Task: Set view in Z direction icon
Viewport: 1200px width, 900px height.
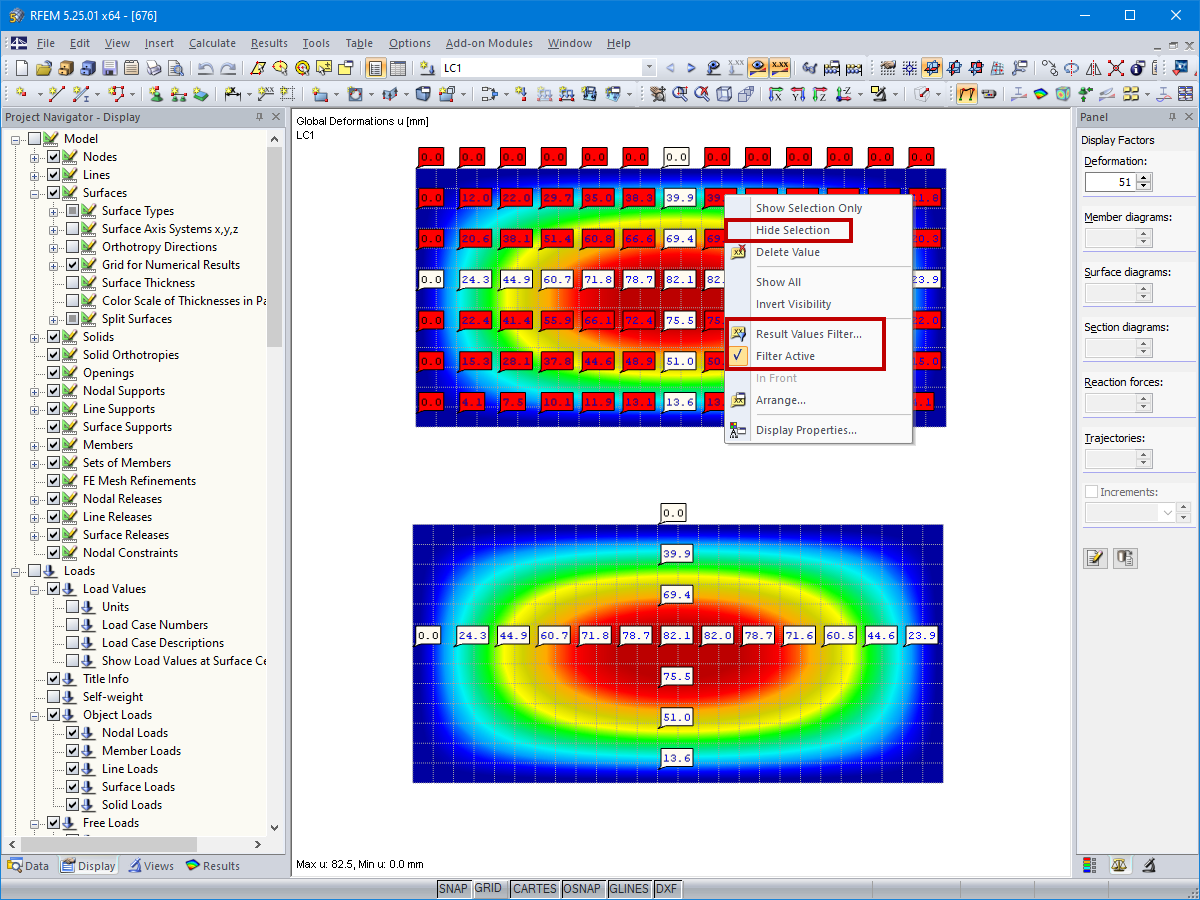Action: coord(820,94)
